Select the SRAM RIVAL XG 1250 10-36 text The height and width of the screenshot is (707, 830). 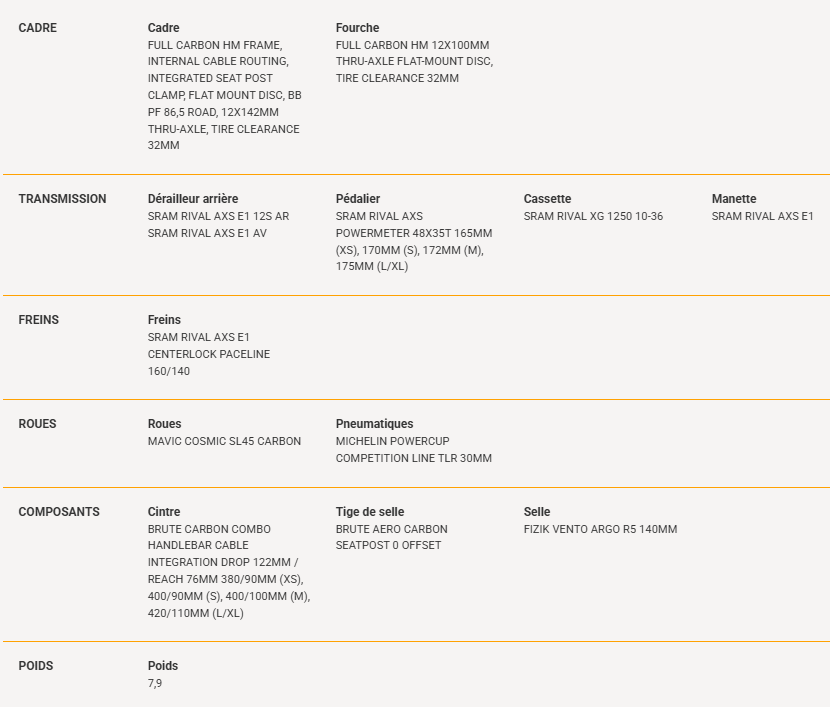pyautogui.click(x=593, y=216)
